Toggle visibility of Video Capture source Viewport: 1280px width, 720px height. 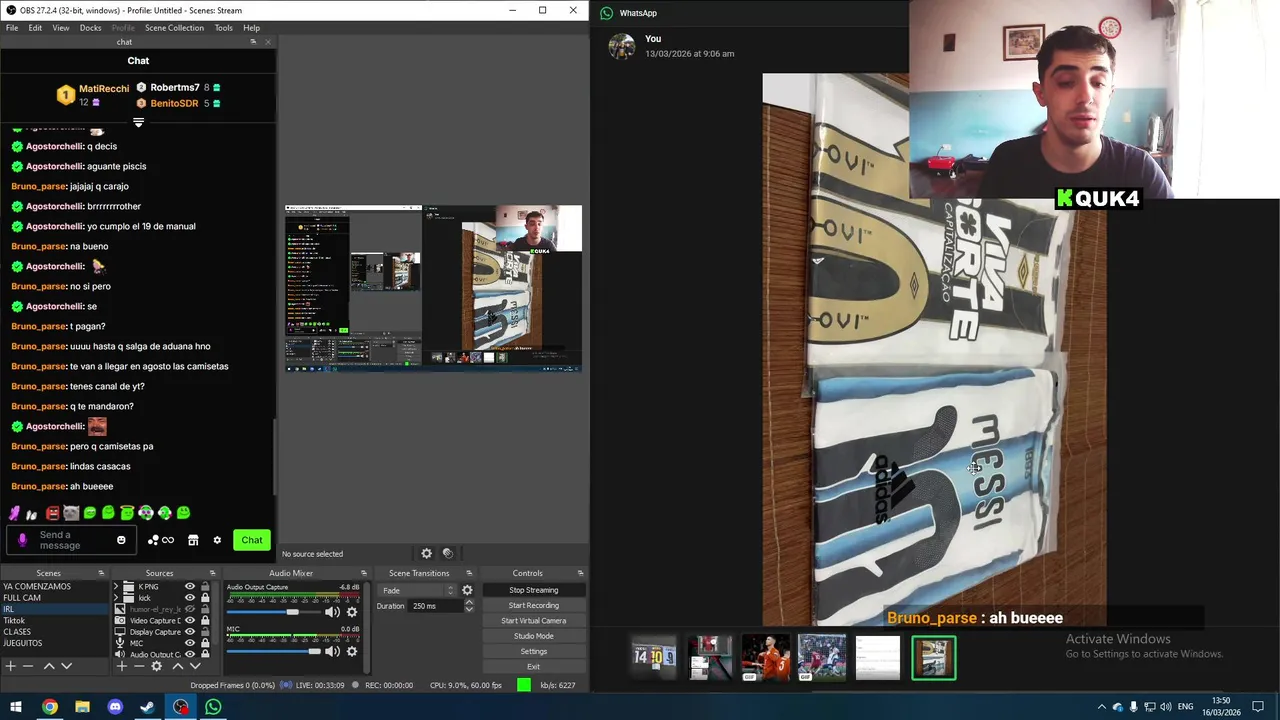(189, 621)
